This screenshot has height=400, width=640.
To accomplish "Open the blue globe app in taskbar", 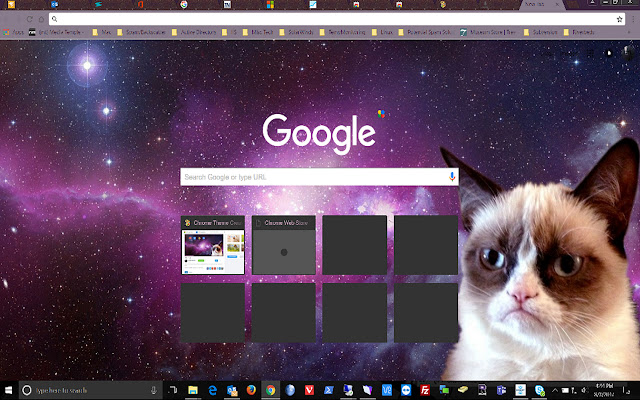I will tap(290, 390).
